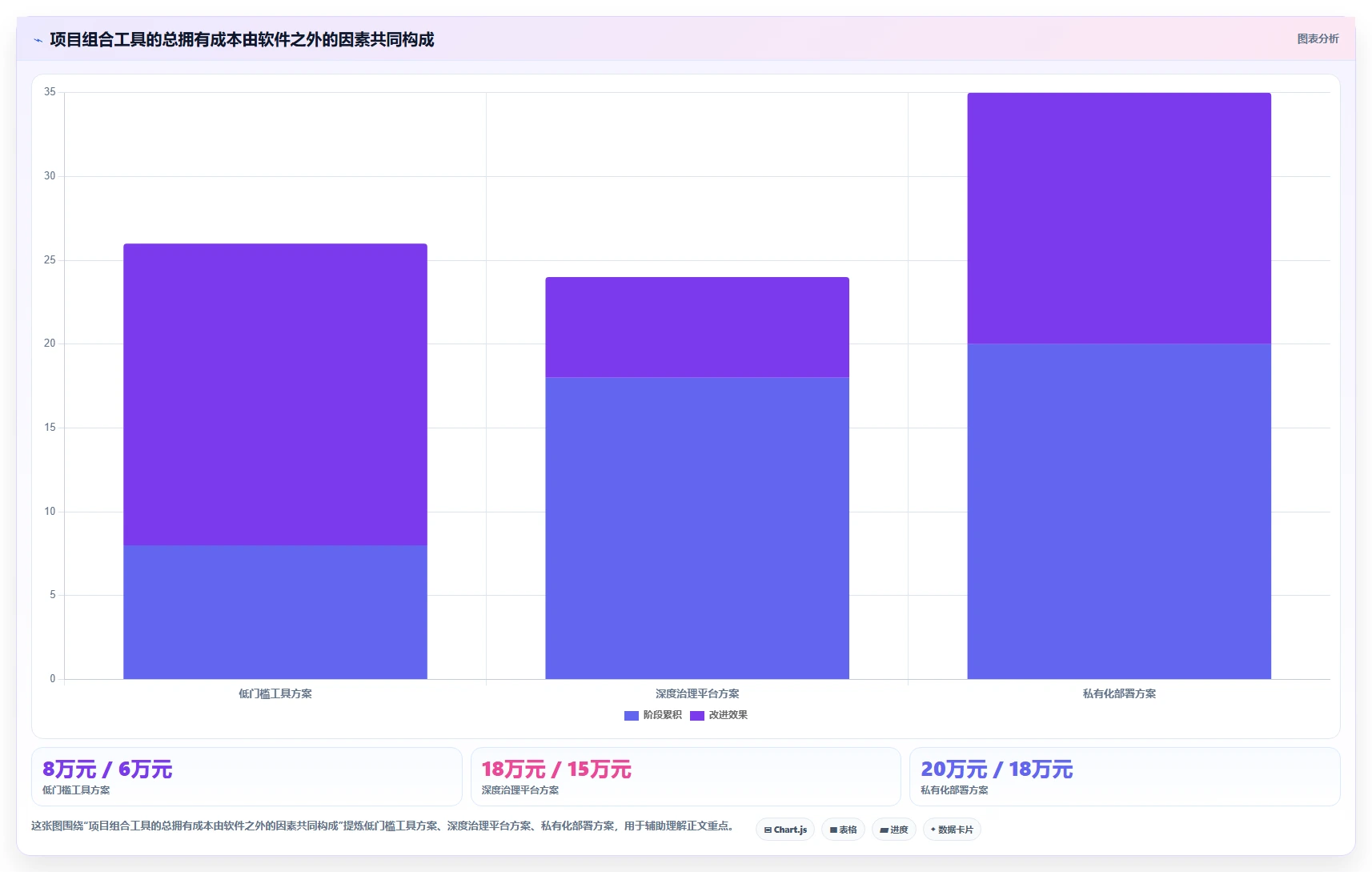This screenshot has height=872, width=1372.
Task: Click the 20万元 / 18万元 card value
Action: pyautogui.click(x=997, y=770)
